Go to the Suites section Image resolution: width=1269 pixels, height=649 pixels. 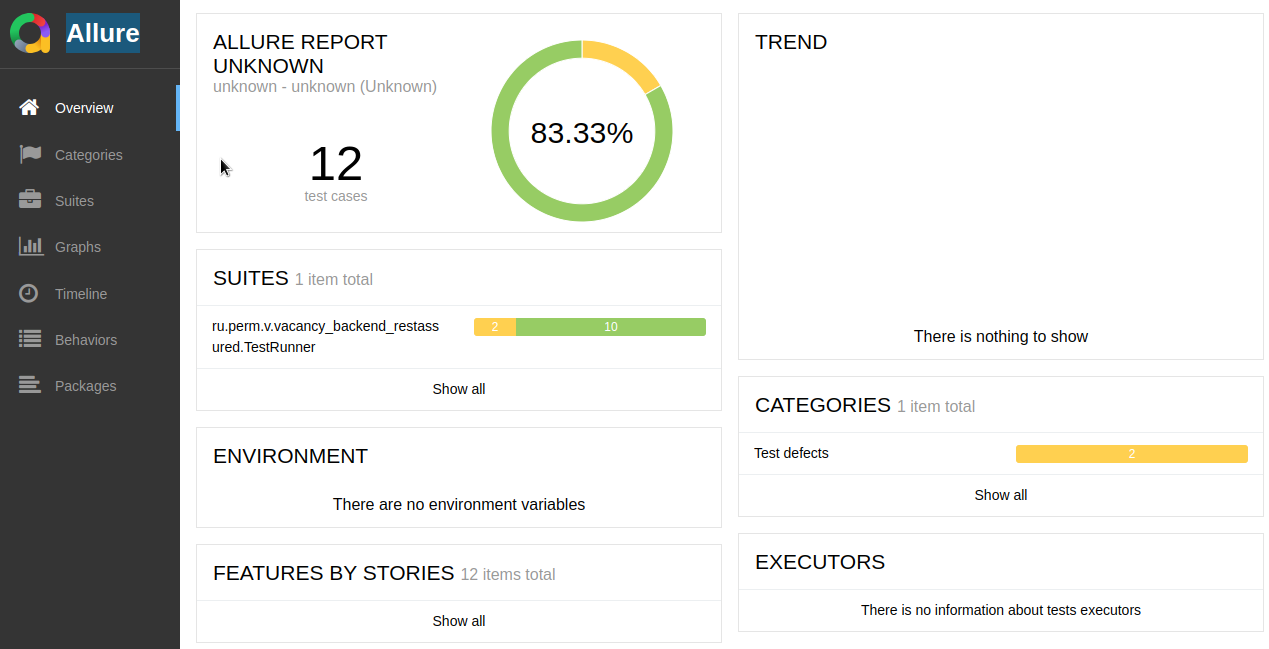(90, 201)
